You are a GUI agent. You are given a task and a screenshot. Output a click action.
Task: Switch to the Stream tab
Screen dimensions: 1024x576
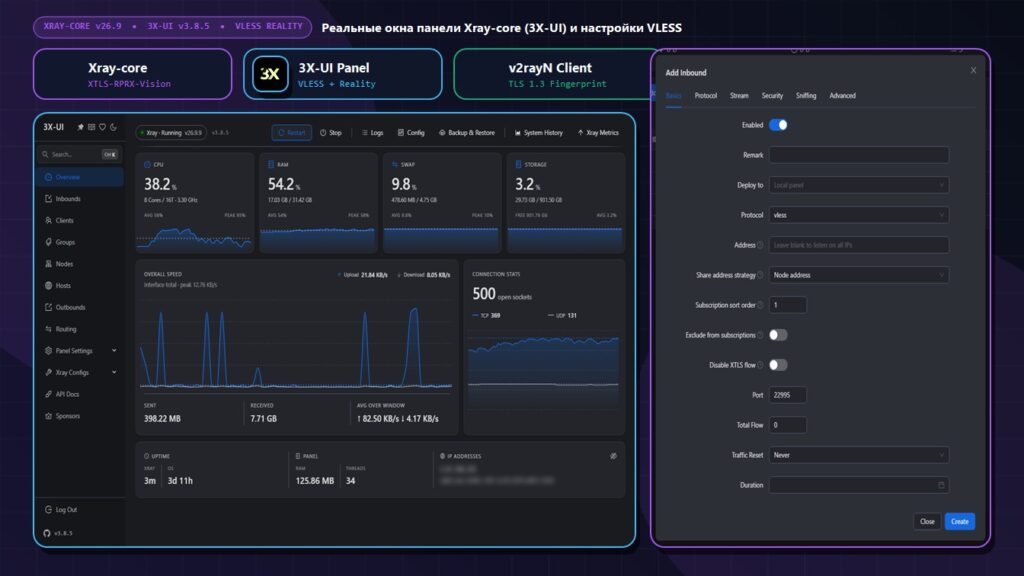[x=739, y=95]
